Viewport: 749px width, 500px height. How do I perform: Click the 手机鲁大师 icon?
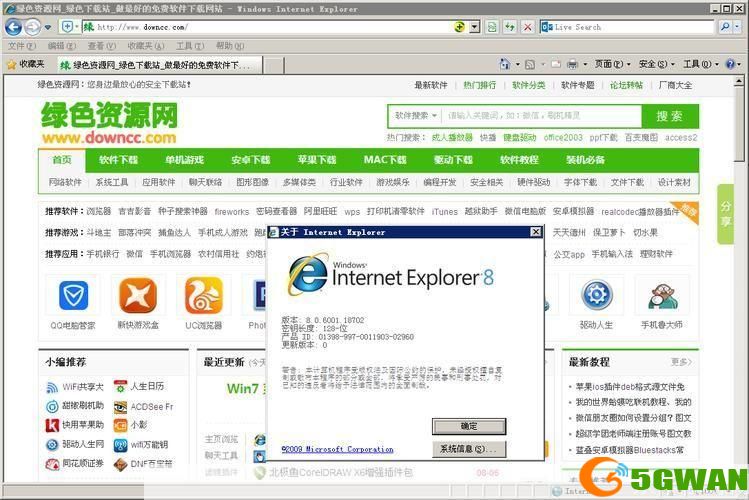click(662, 296)
